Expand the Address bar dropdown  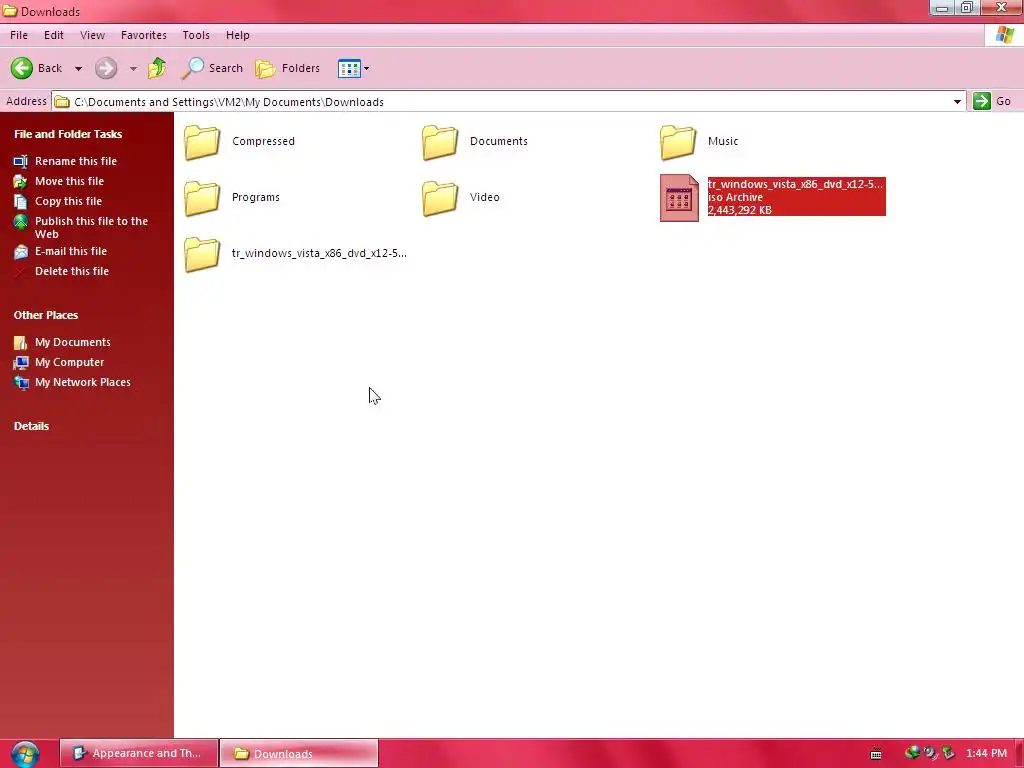point(957,102)
